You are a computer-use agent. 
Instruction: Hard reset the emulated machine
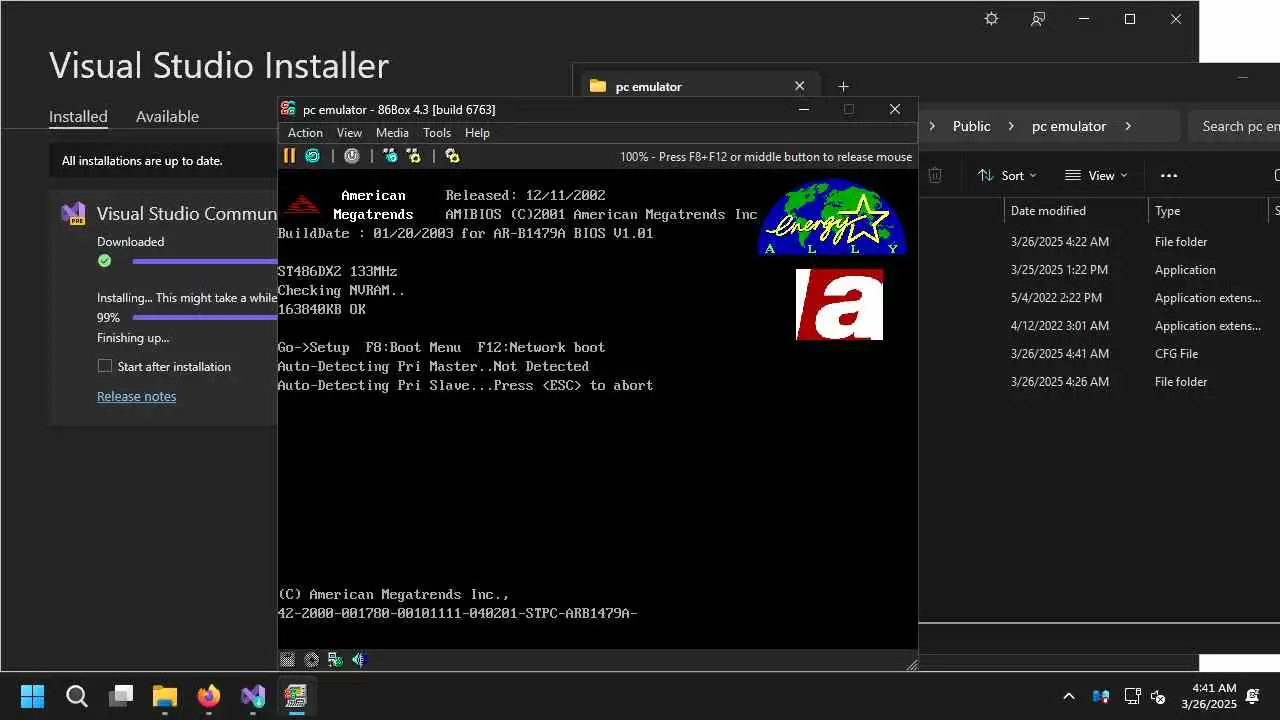point(312,156)
